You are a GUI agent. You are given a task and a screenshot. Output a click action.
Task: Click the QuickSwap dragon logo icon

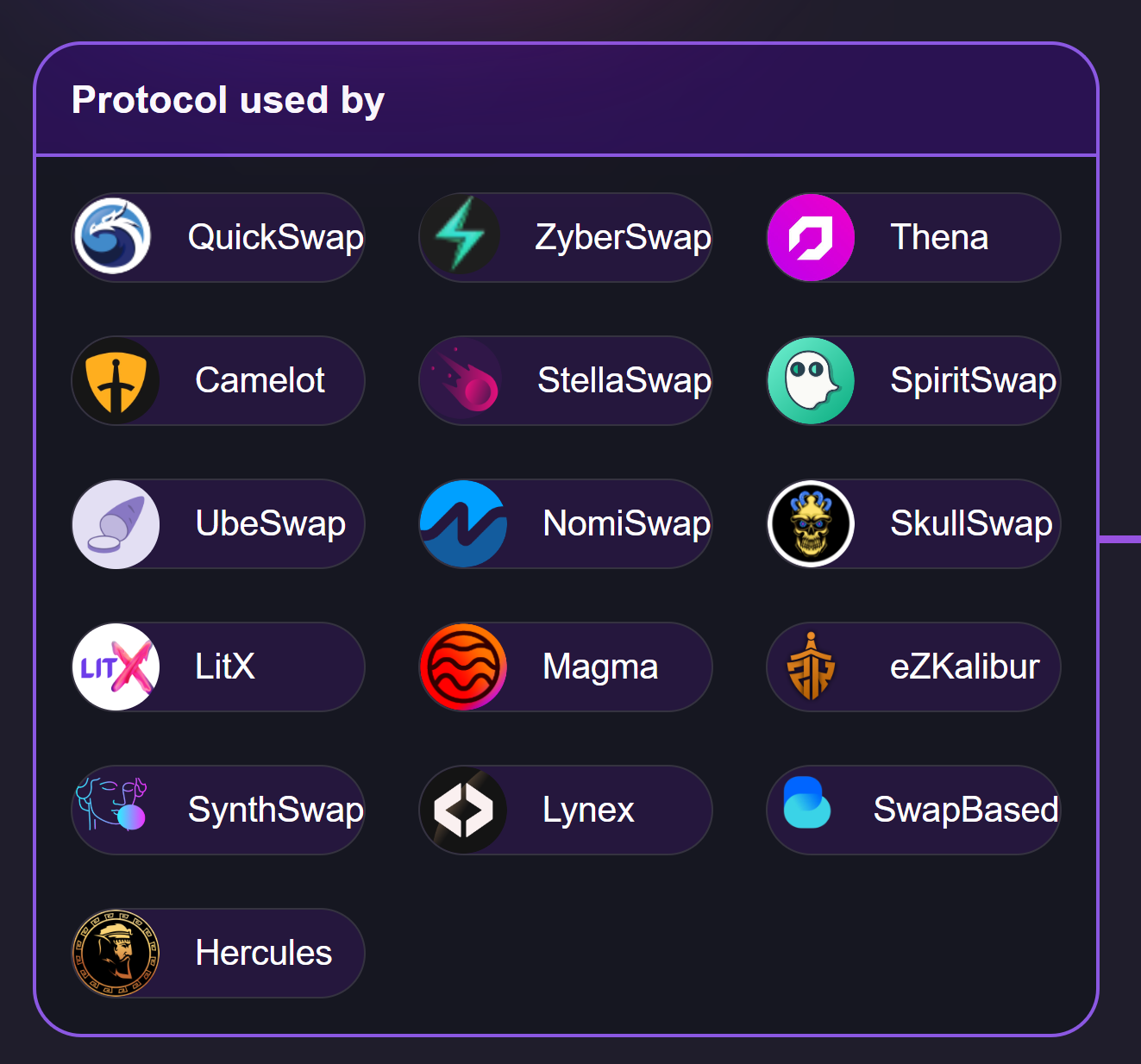point(113,237)
